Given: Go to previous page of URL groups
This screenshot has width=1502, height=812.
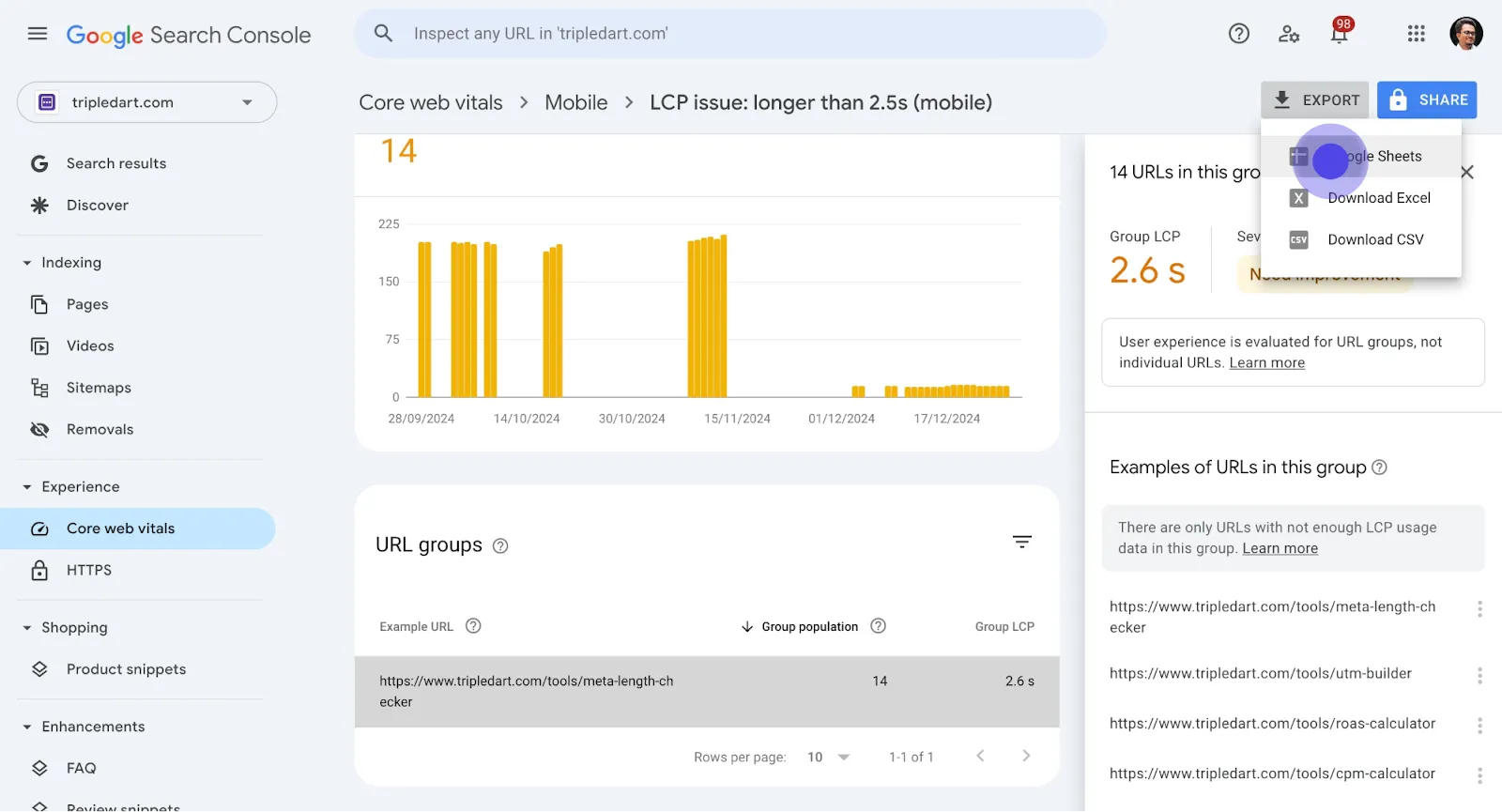Looking at the screenshot, I should click(x=980, y=756).
